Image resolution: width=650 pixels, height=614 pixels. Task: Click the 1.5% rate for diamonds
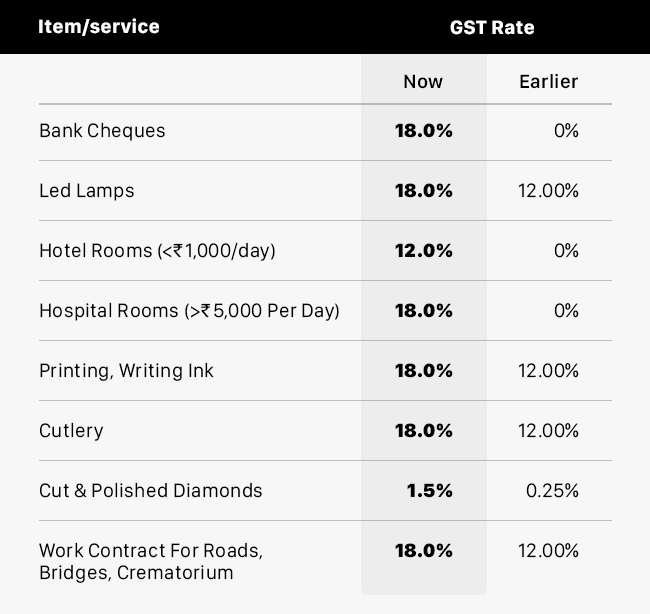click(429, 491)
